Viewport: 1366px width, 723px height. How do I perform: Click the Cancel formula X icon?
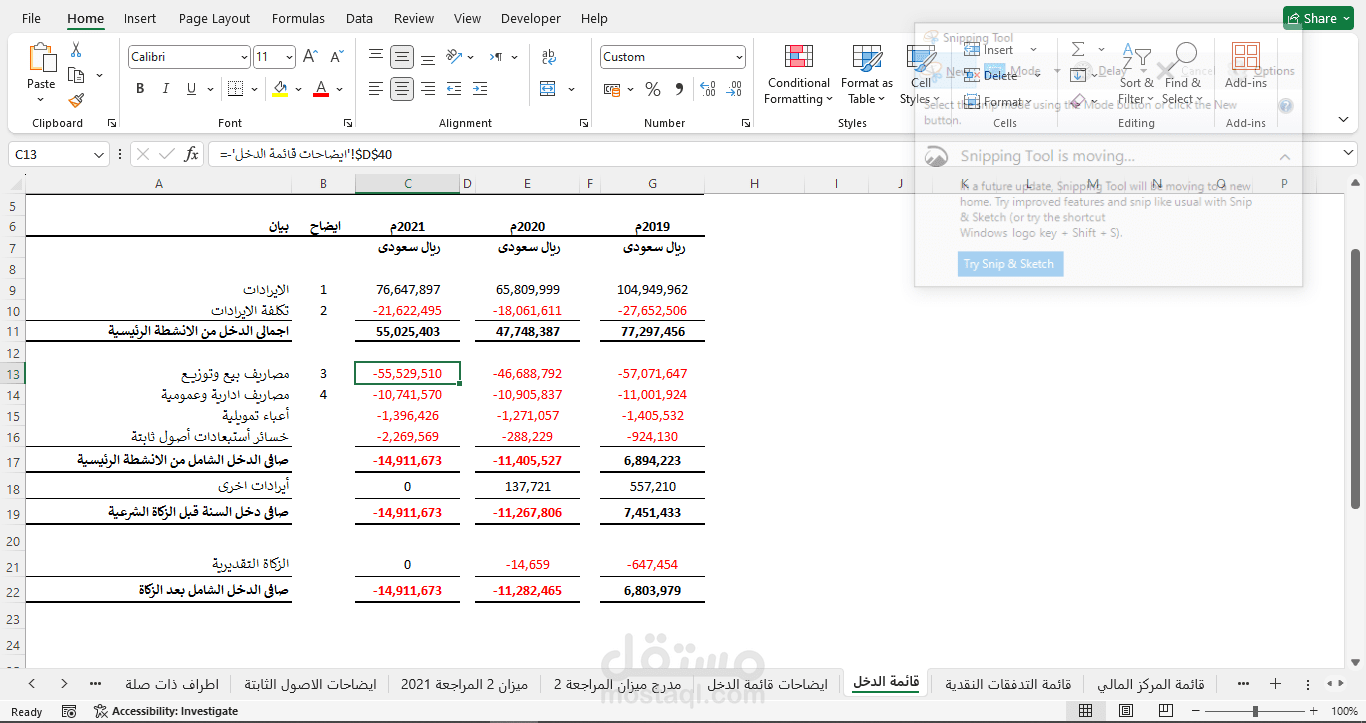pyautogui.click(x=143, y=154)
